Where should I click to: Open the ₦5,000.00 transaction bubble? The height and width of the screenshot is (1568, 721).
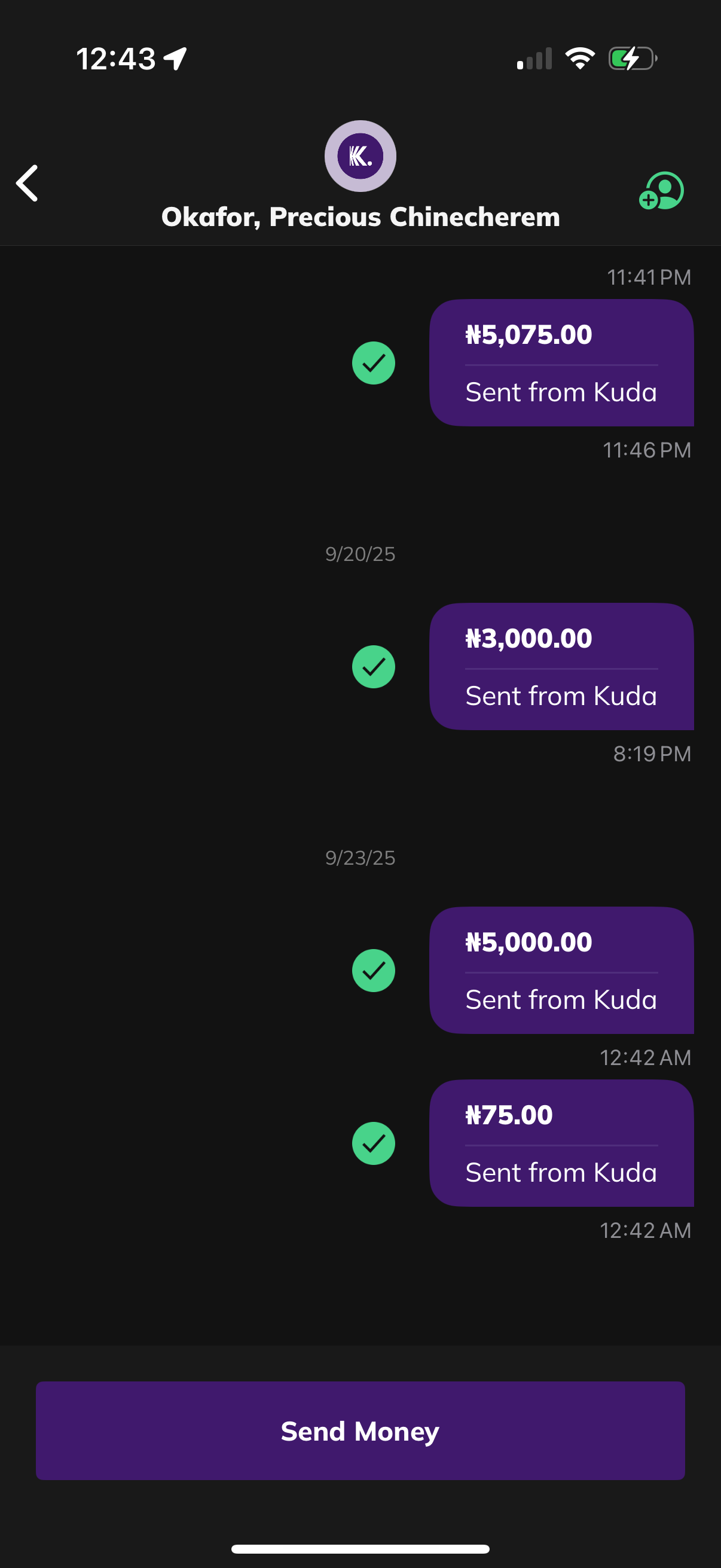coord(561,970)
